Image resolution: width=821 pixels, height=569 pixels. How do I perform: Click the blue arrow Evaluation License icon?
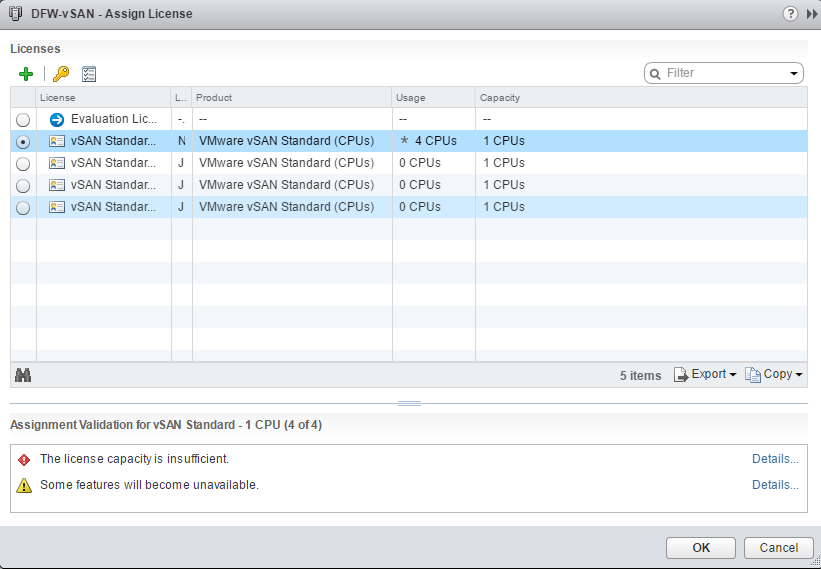tap(57, 119)
